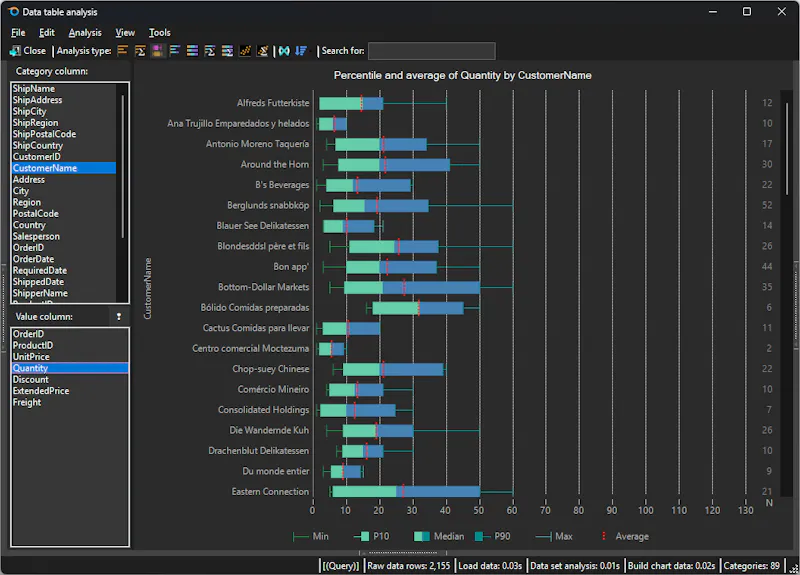The width and height of the screenshot is (800, 575).
Task: Select CustomerID in Category column list
Action: click(64, 157)
